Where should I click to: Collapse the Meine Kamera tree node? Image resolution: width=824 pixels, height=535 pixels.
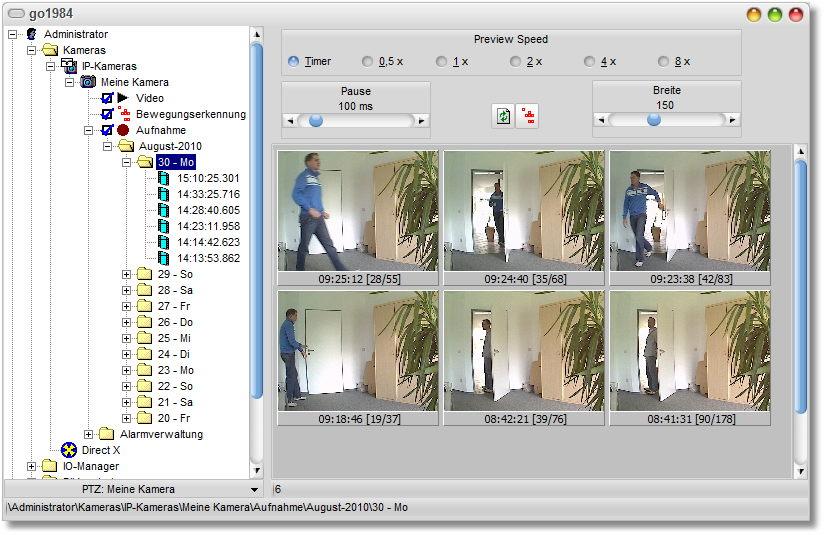coord(69,82)
